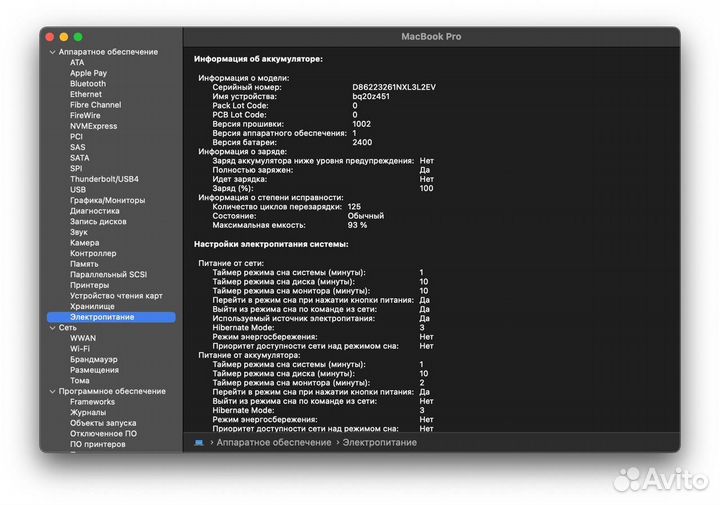This screenshot has width=720, height=505.
Task: Open the Память entry
Action: [x=84, y=264]
